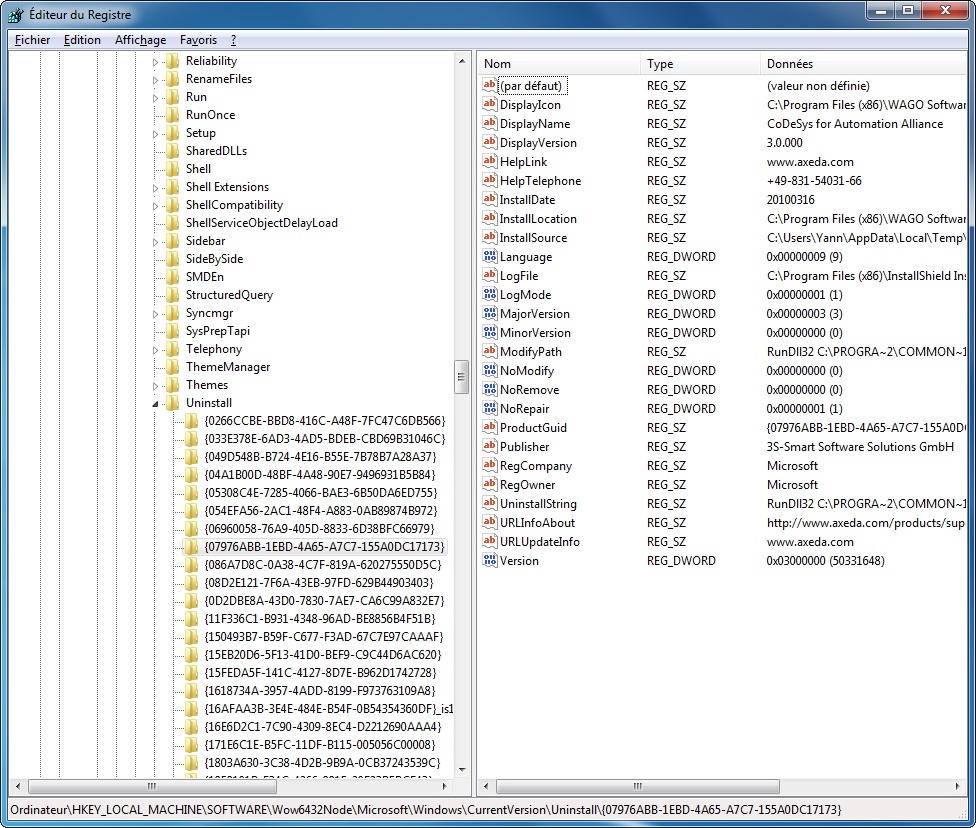Select the StructuredQuery key
The width and height of the screenshot is (976, 828).
coord(229,294)
